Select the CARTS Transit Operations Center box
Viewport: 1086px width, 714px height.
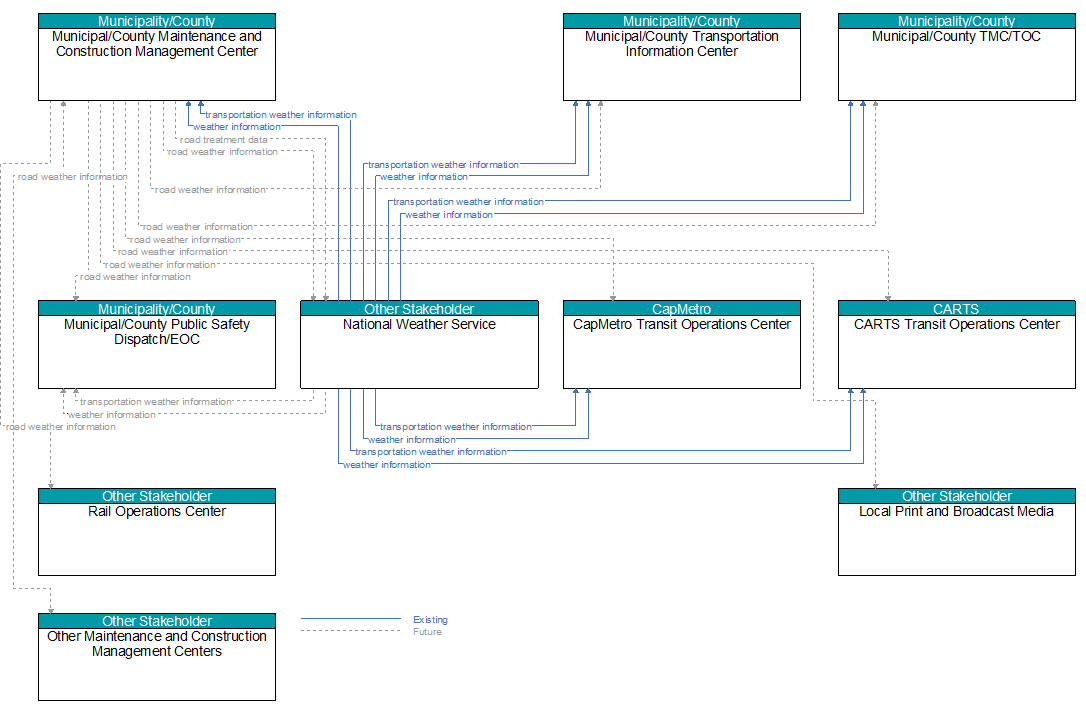tap(956, 344)
